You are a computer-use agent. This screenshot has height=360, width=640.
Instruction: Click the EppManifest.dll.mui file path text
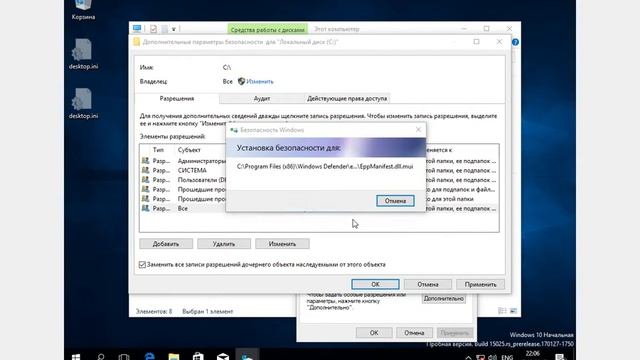coord(325,167)
